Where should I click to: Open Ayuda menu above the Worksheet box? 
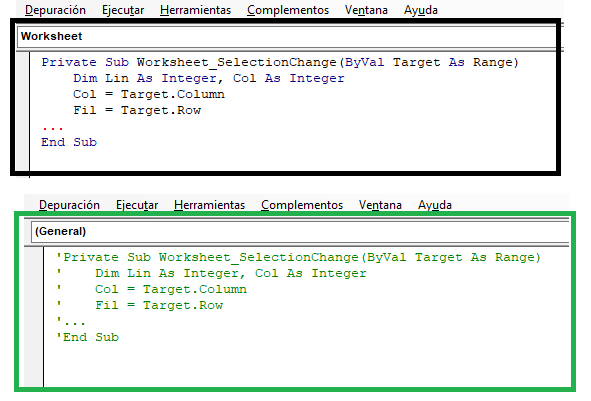click(x=421, y=10)
